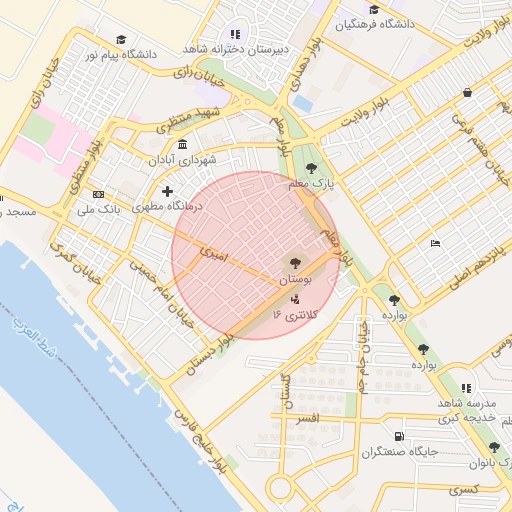The image size is (512, 512).
Task: Click the fuel station icon near Sanatgaran
Action: click(399, 436)
